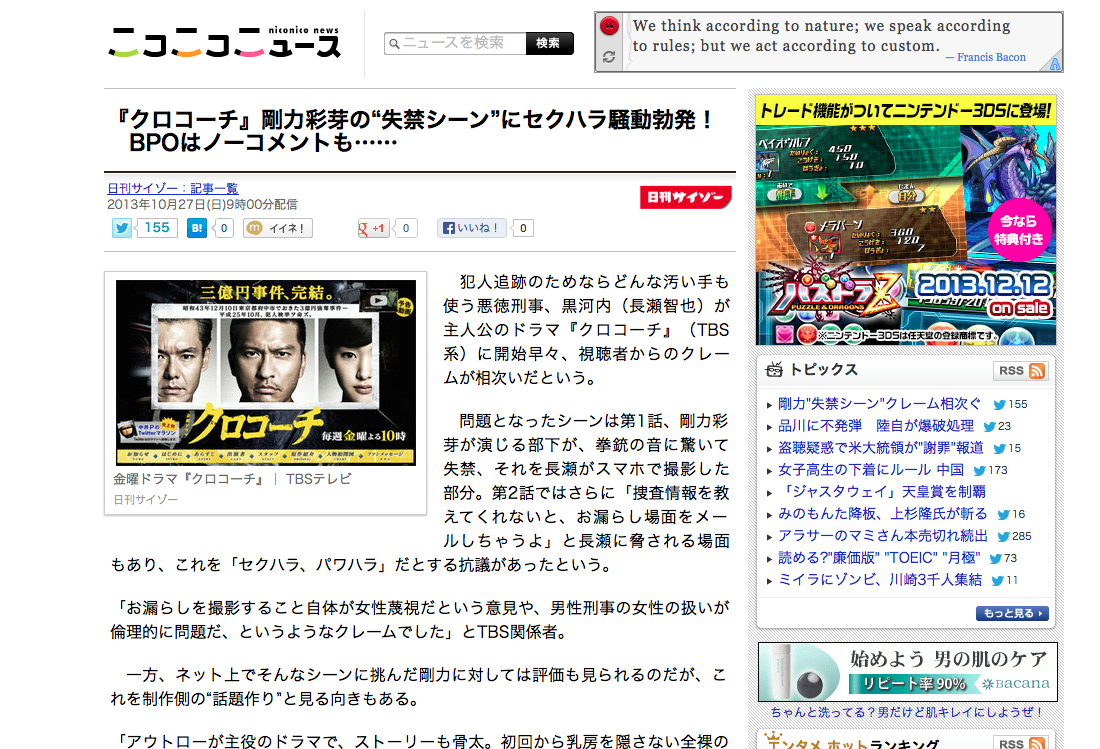Open 日刊サイゾー：記事一覧 link

coord(173,188)
